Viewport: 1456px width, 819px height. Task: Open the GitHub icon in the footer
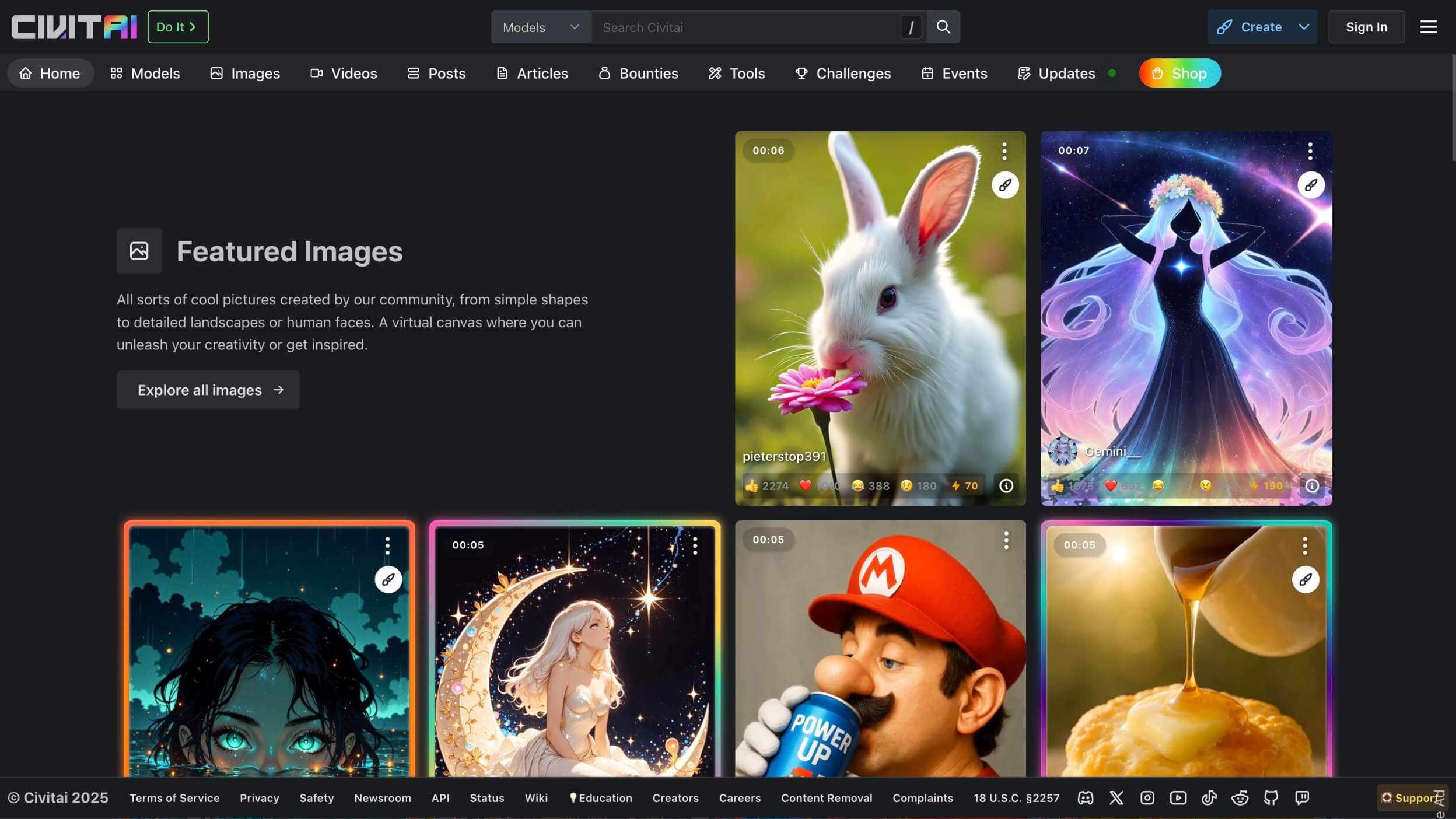click(x=1270, y=797)
